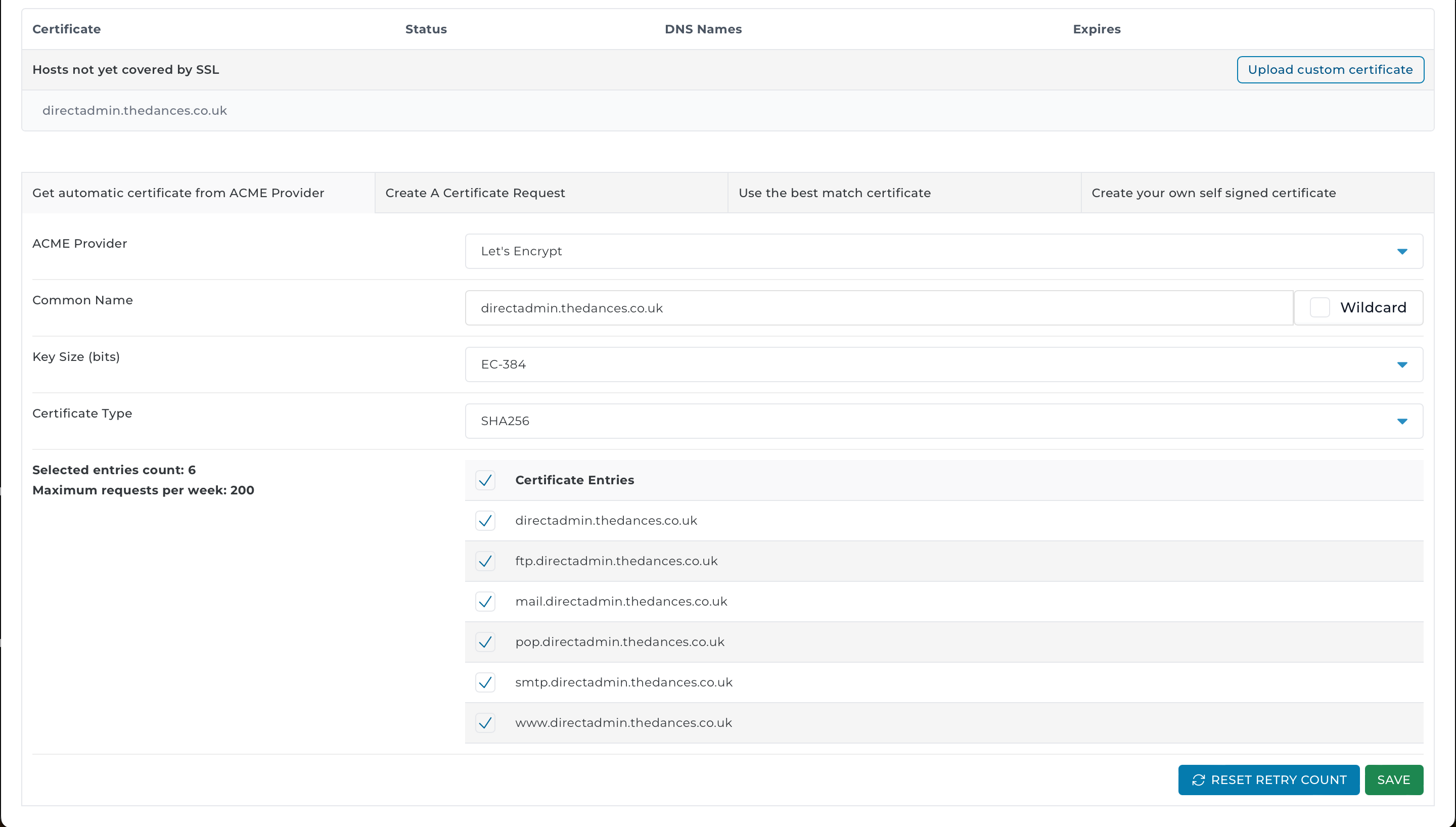Switch to Create A Certificate Request tab
This screenshot has width=1456, height=827.
click(552, 193)
